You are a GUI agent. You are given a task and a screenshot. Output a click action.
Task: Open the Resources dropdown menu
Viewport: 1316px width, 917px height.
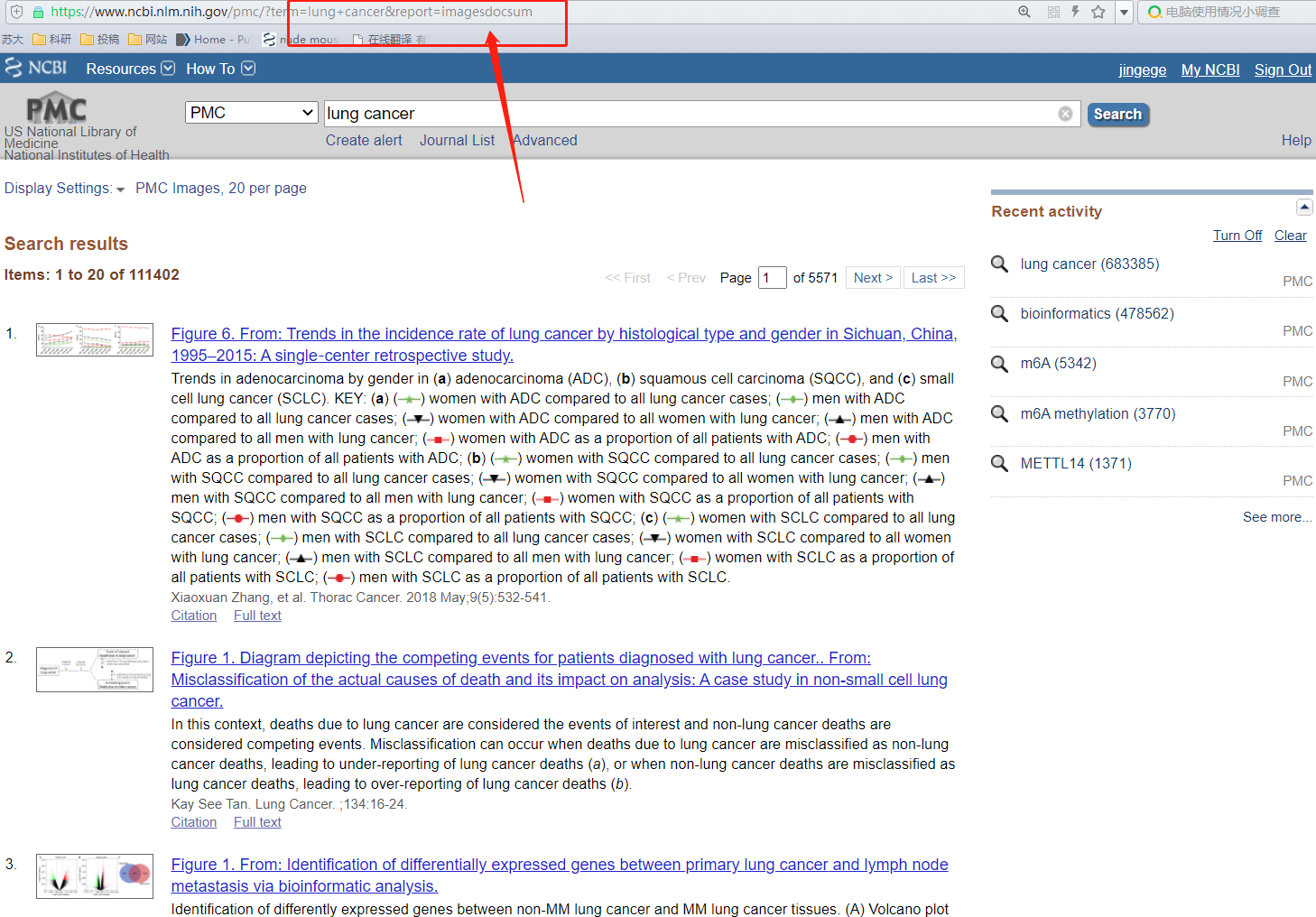tap(130, 69)
